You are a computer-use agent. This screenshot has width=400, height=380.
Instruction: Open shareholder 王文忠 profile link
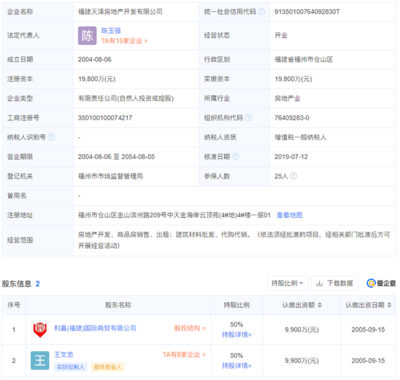[x=64, y=355]
